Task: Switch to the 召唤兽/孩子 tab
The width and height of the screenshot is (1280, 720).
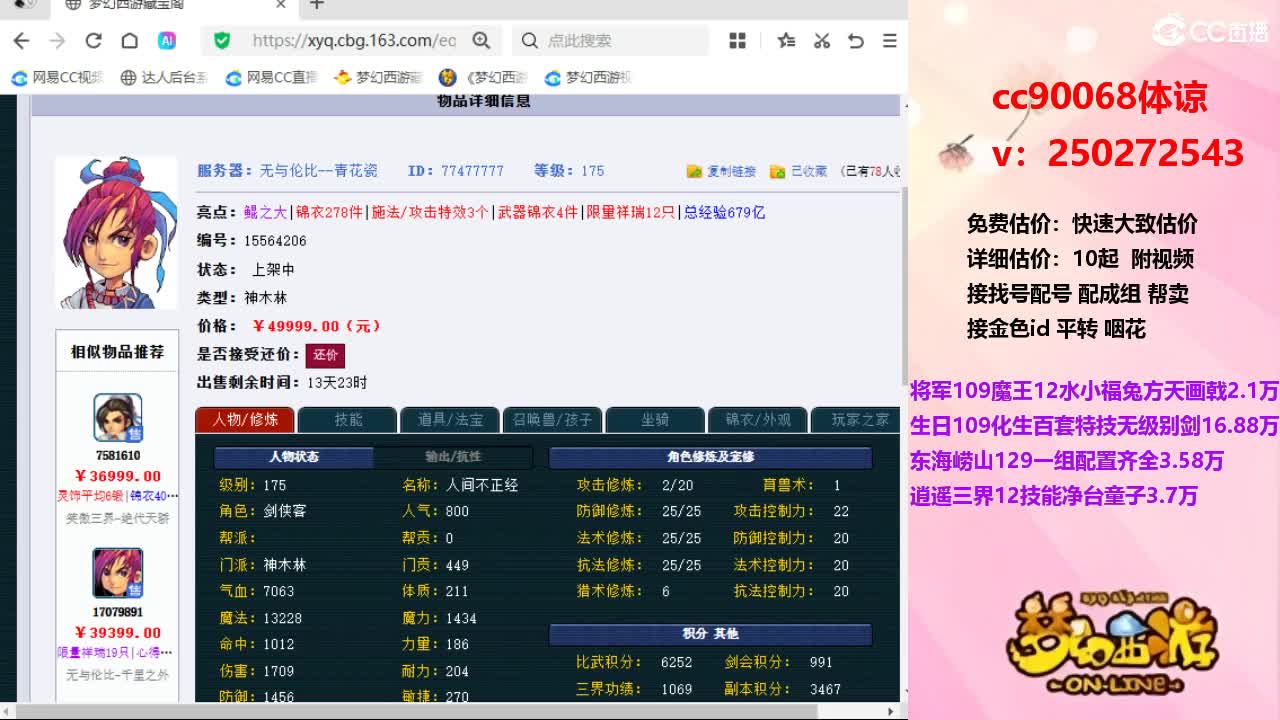Action: [x=552, y=420]
